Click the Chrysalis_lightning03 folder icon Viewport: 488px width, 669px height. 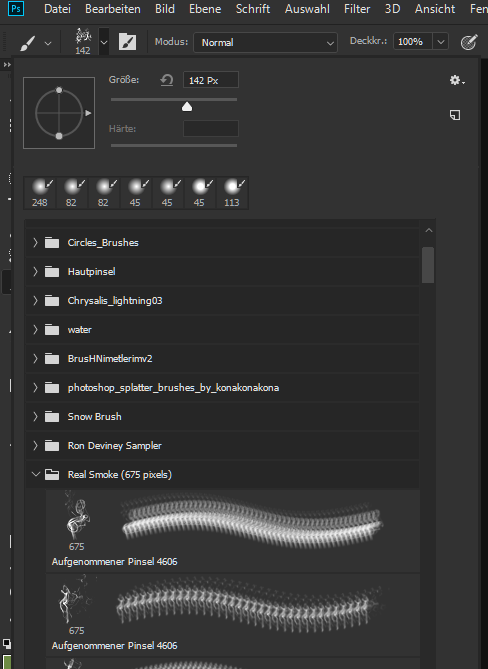(52, 300)
